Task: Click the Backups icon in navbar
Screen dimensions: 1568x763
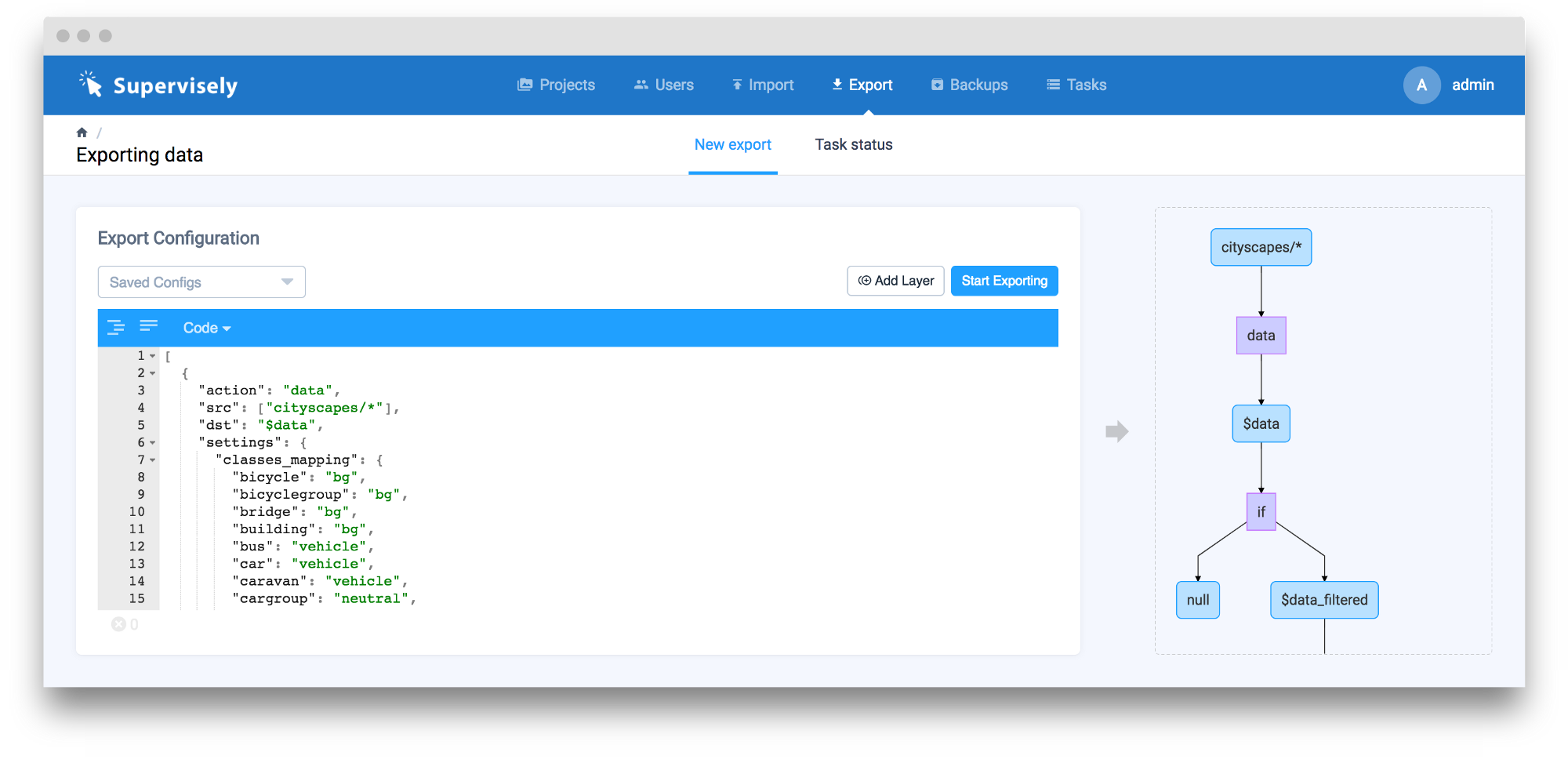Action: click(937, 85)
